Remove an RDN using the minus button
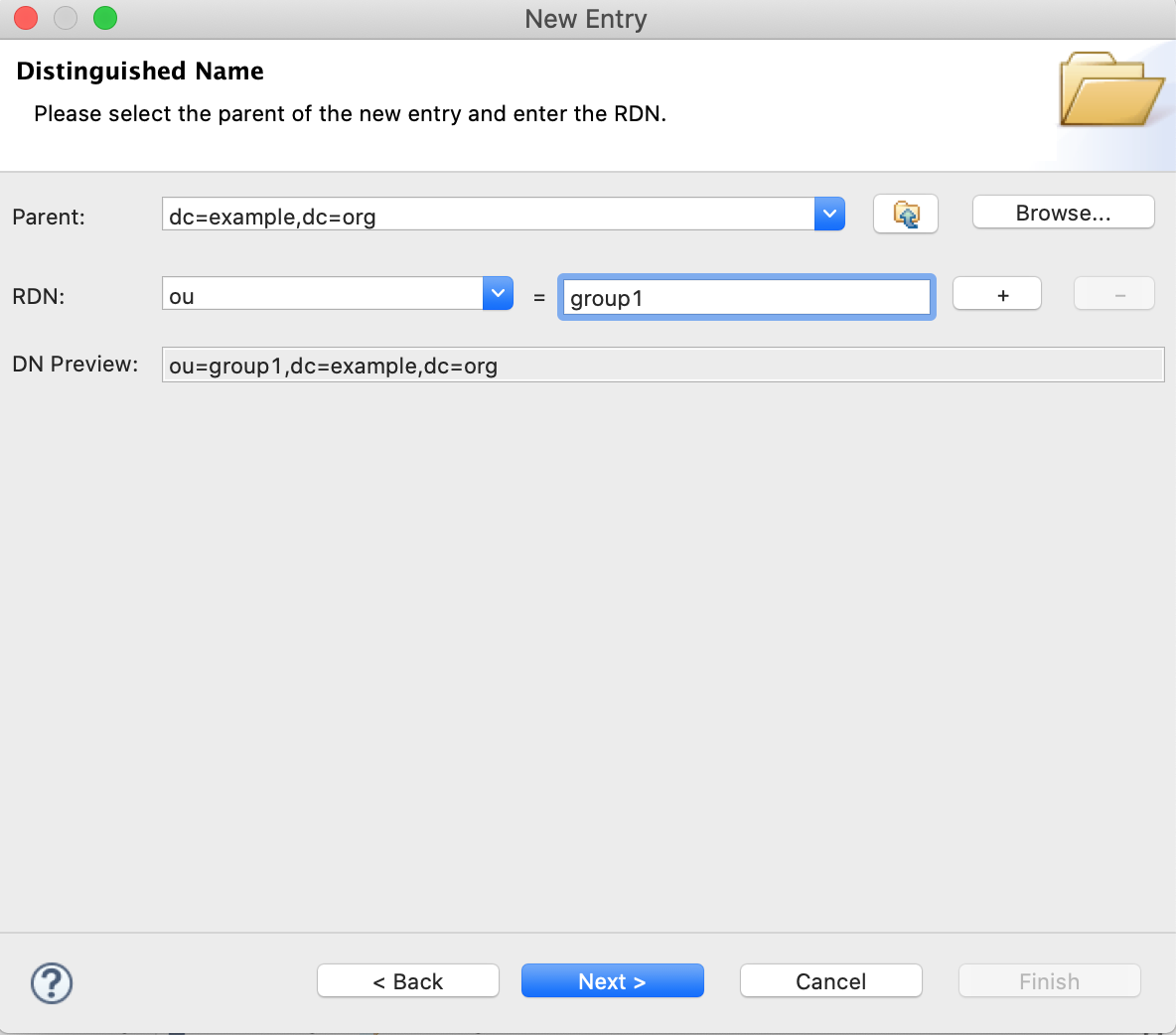The image size is (1176, 1035). pos(1113,293)
